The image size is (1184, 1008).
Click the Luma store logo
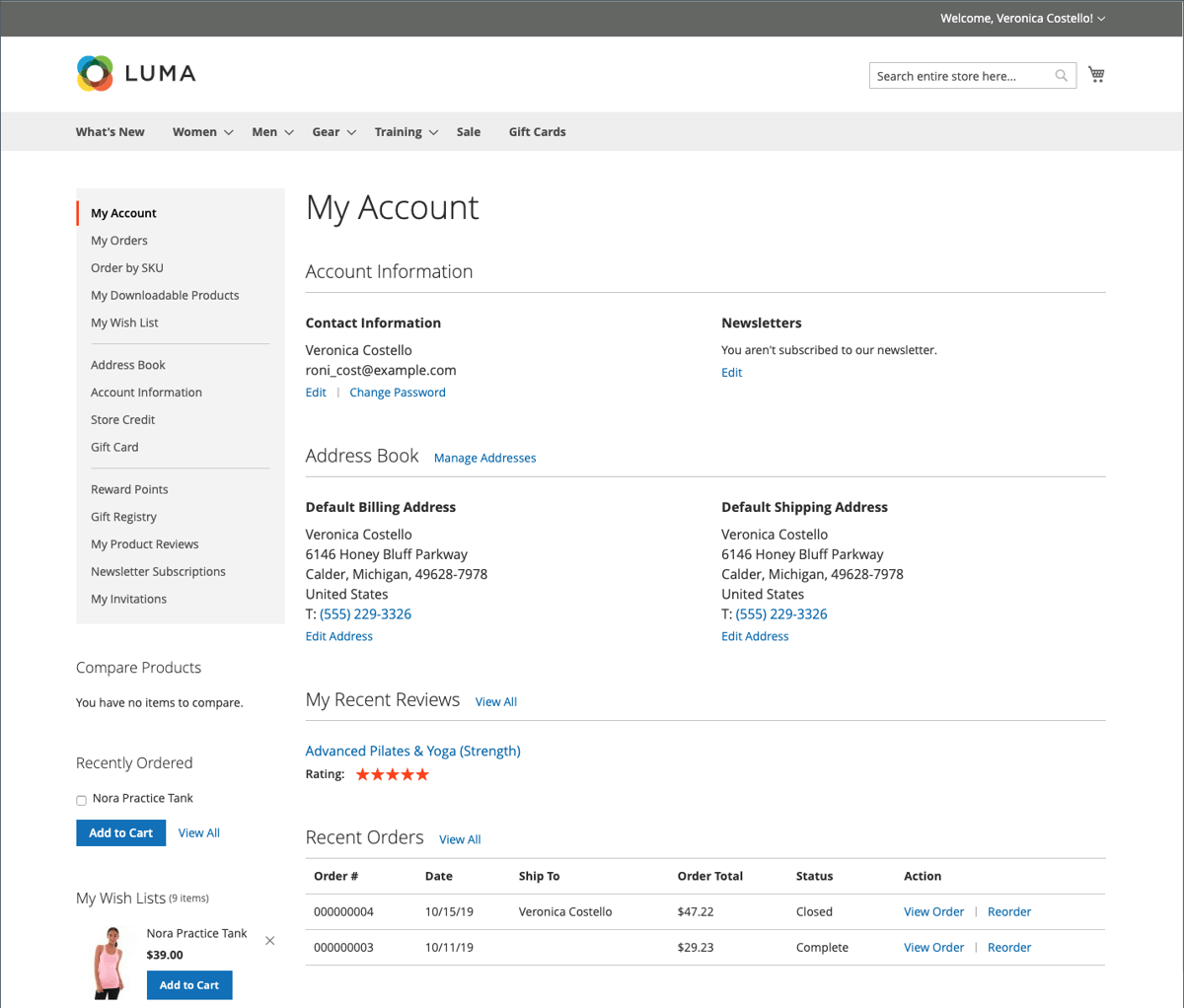click(x=135, y=73)
